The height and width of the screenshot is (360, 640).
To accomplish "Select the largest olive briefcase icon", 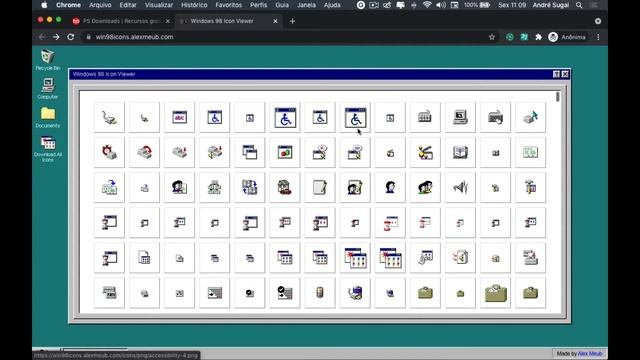I will 496,293.
